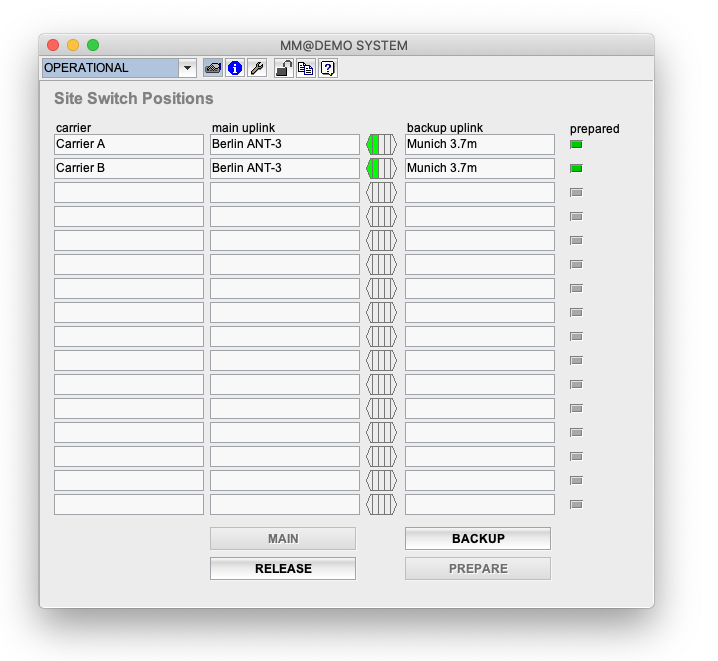Screen dimensions: 718x661
Task: Toggle the Carrier A site switch
Action: pos(381,144)
